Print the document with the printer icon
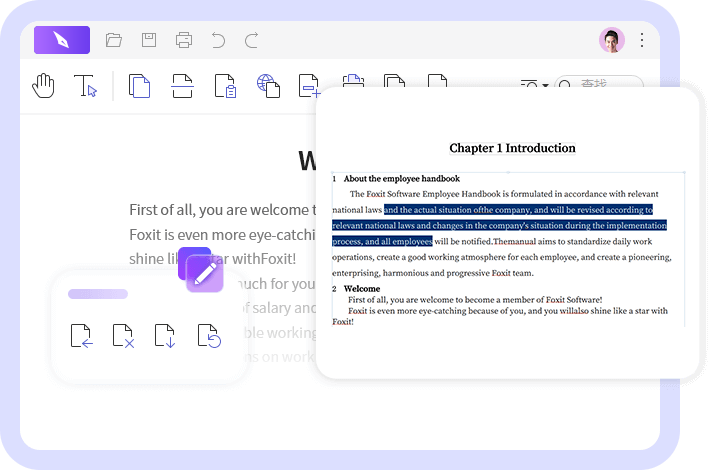This screenshot has height=470, width=711. pyautogui.click(x=184, y=40)
